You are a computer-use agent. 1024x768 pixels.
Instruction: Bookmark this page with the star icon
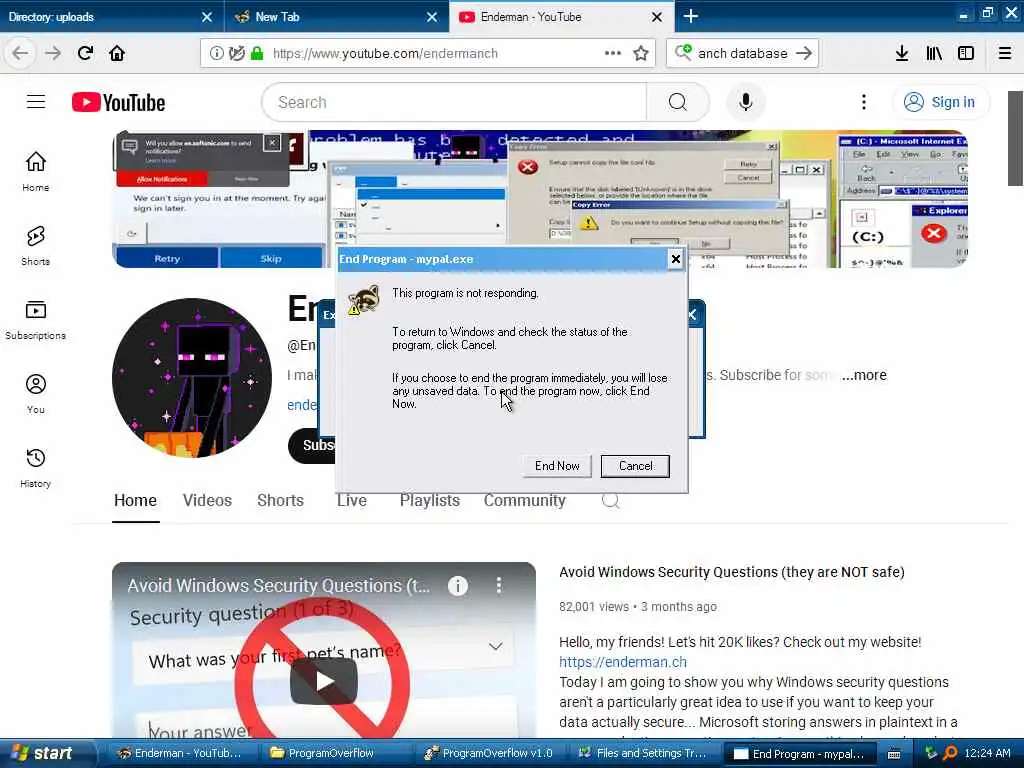click(x=641, y=54)
